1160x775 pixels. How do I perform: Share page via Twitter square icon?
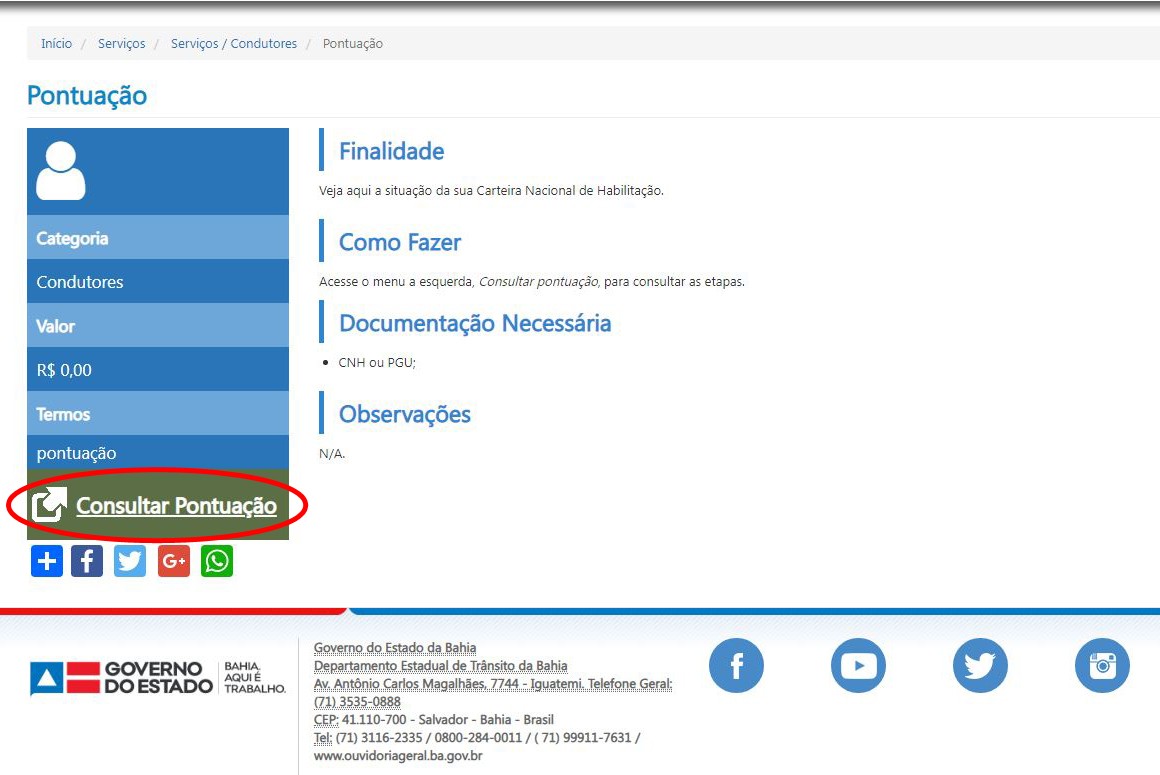click(130, 561)
